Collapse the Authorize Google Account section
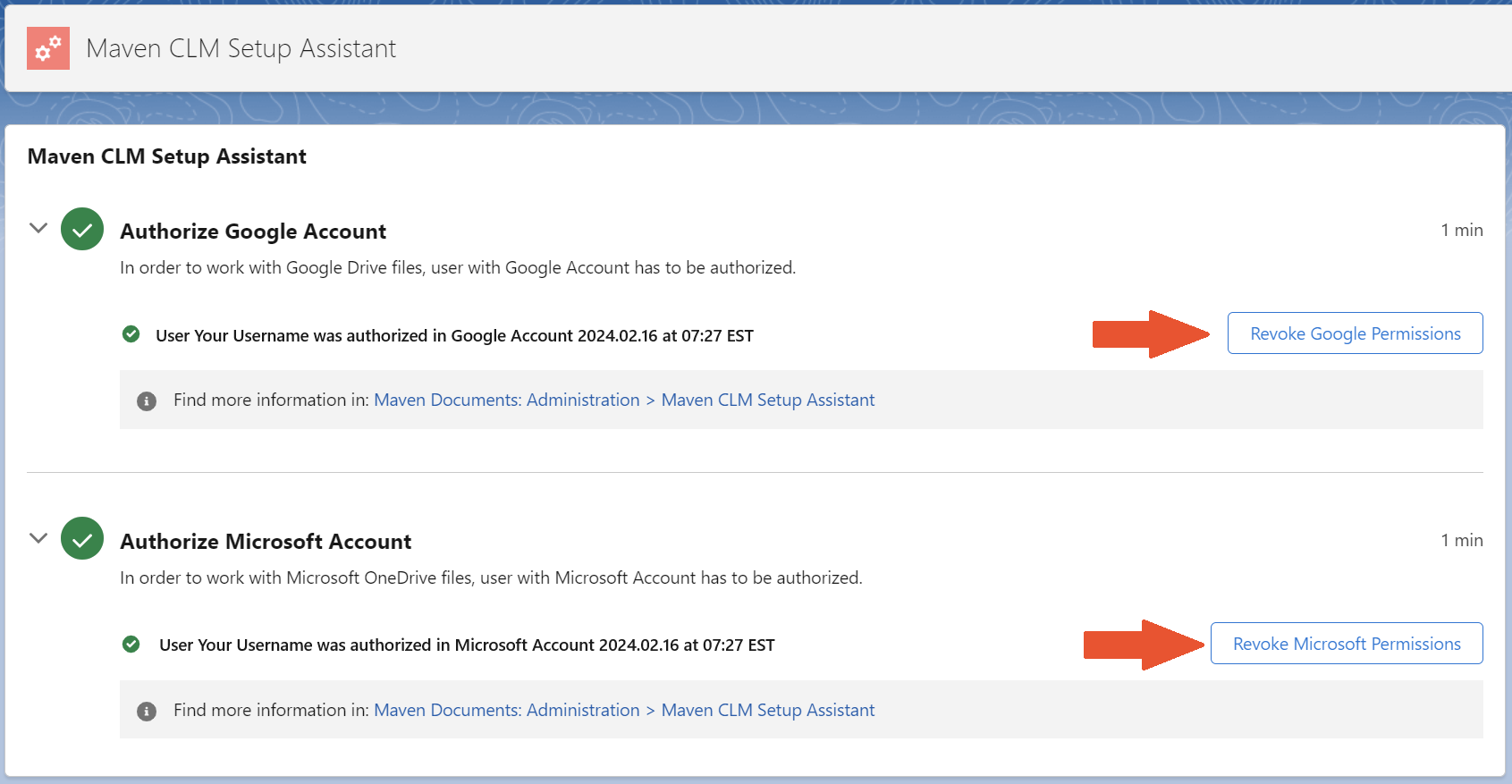The image size is (1512, 784). (38, 228)
